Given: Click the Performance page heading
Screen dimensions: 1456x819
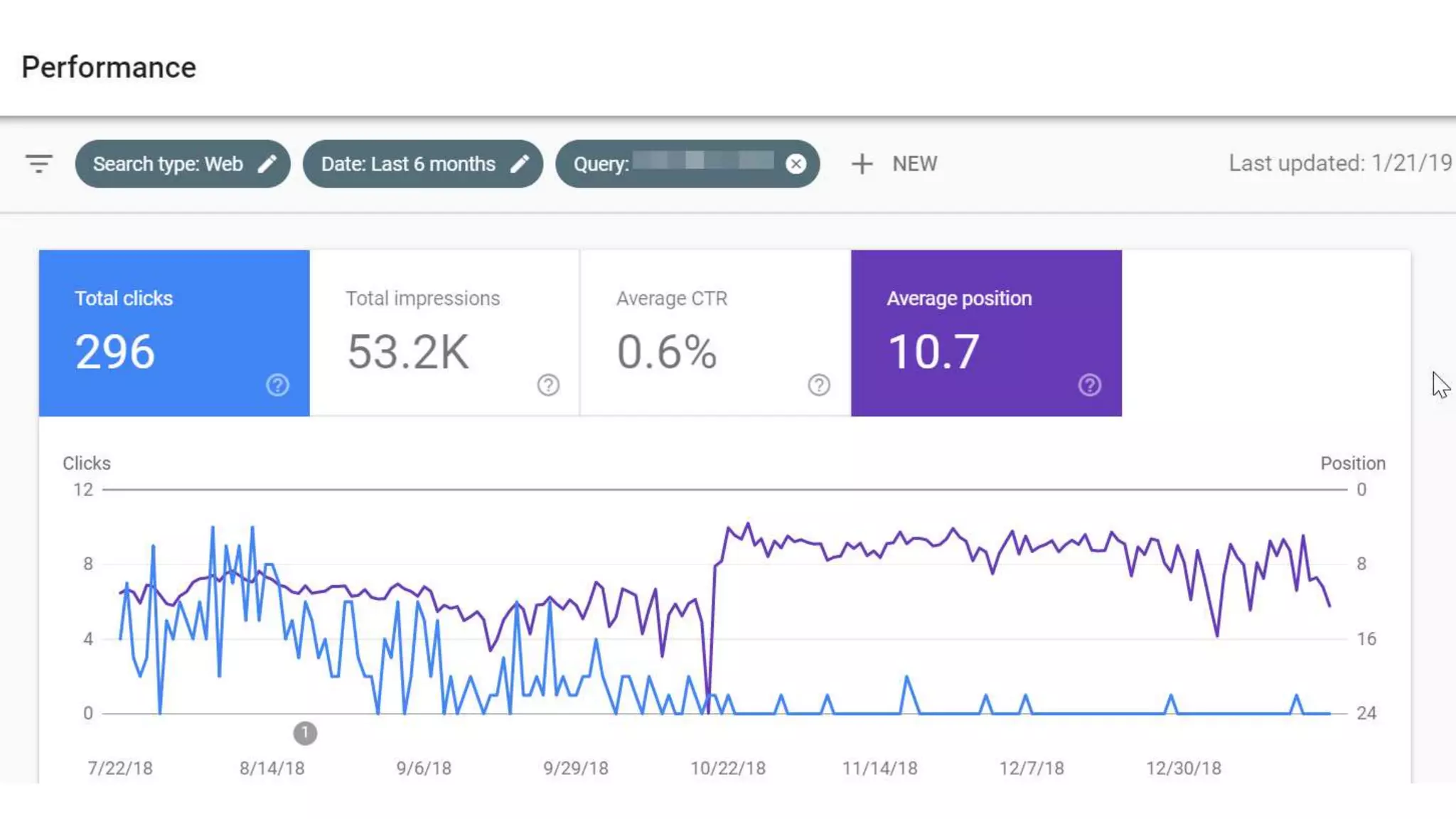Looking at the screenshot, I should point(109,68).
